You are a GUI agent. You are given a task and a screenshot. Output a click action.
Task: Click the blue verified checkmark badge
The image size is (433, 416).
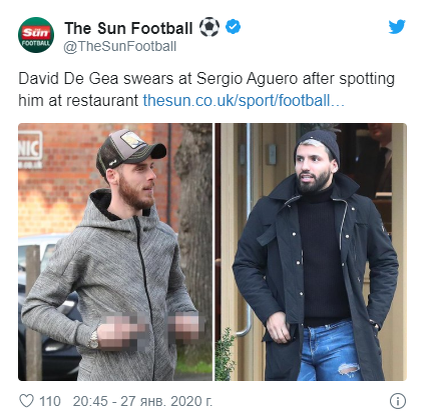[x=233, y=27]
